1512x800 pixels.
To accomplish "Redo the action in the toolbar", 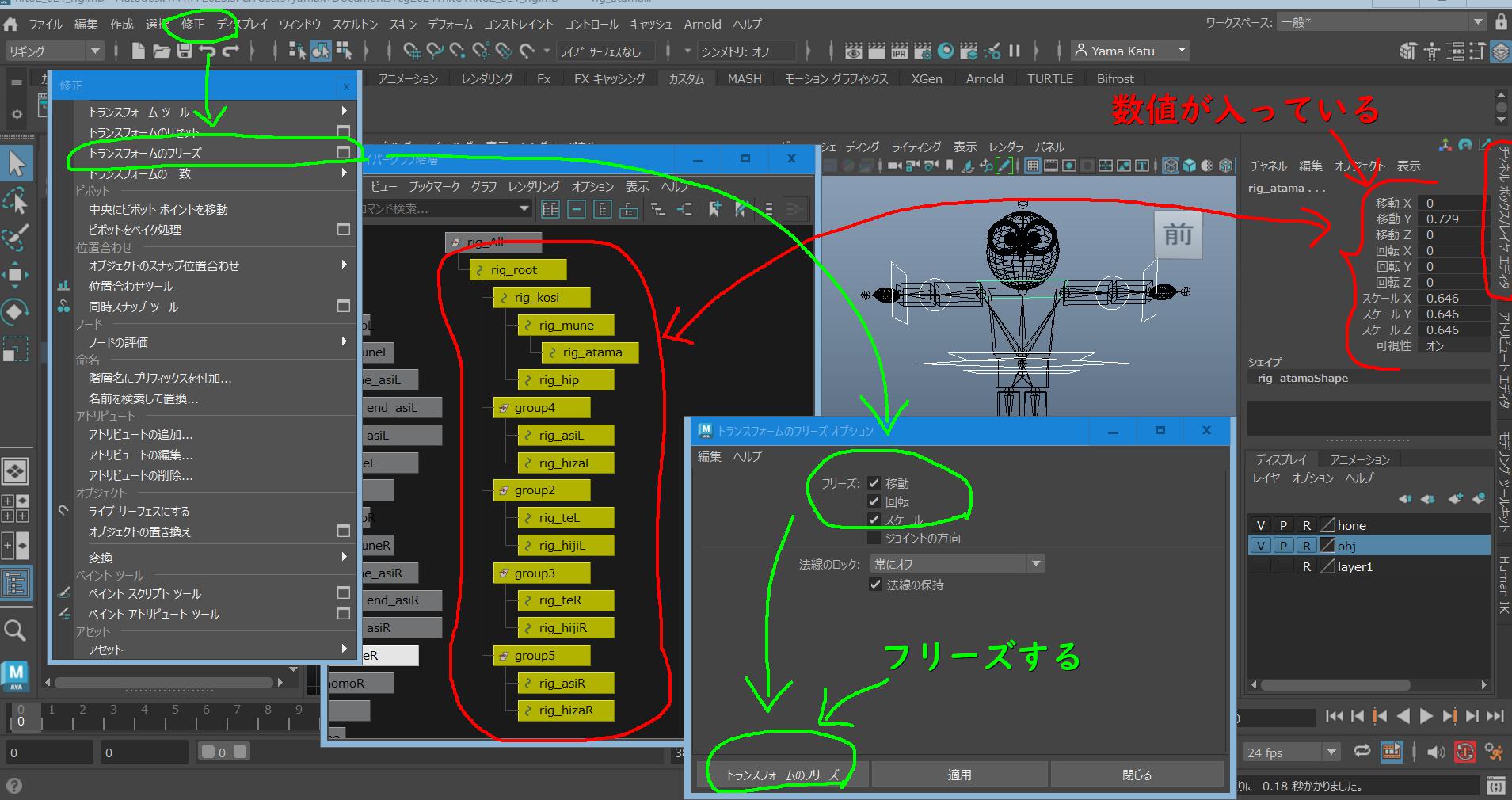I will point(230,51).
